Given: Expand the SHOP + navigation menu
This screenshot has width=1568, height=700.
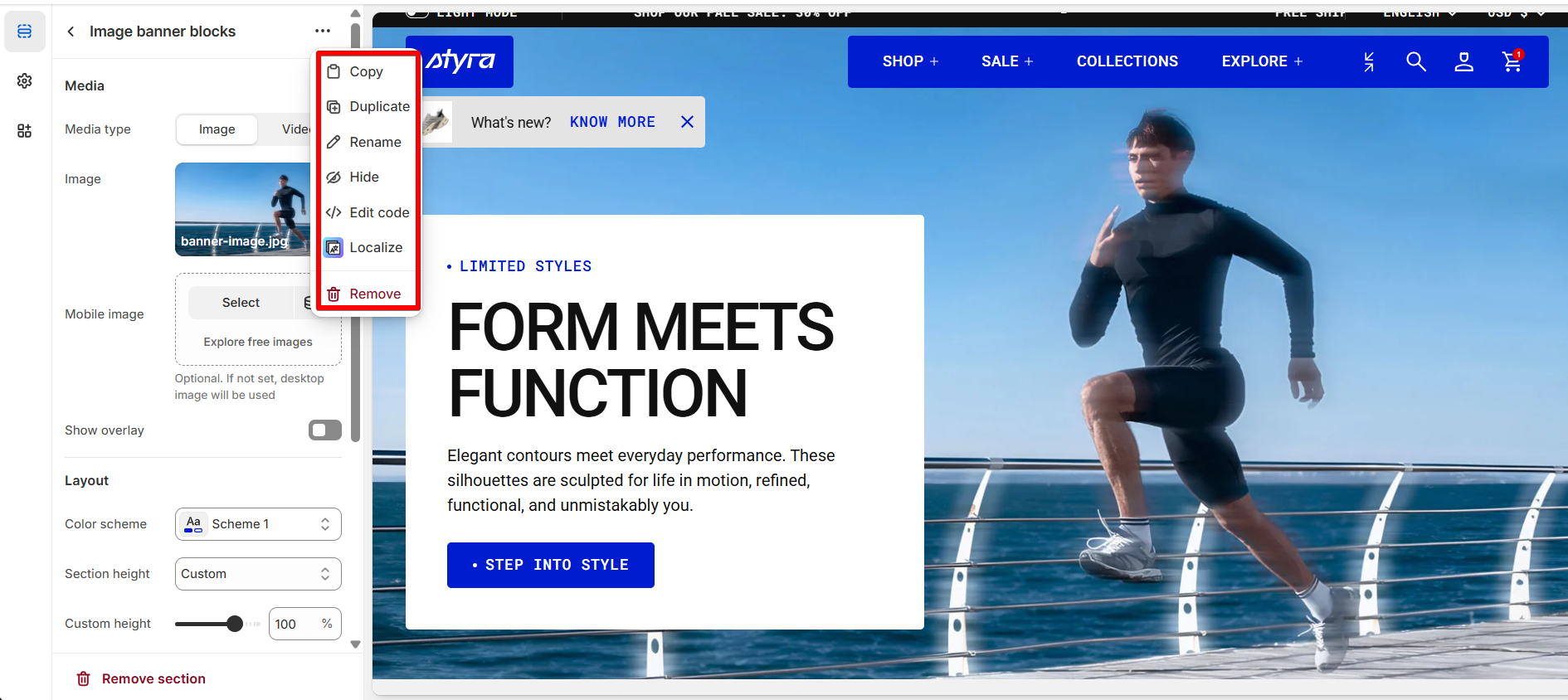Looking at the screenshot, I should tap(910, 61).
